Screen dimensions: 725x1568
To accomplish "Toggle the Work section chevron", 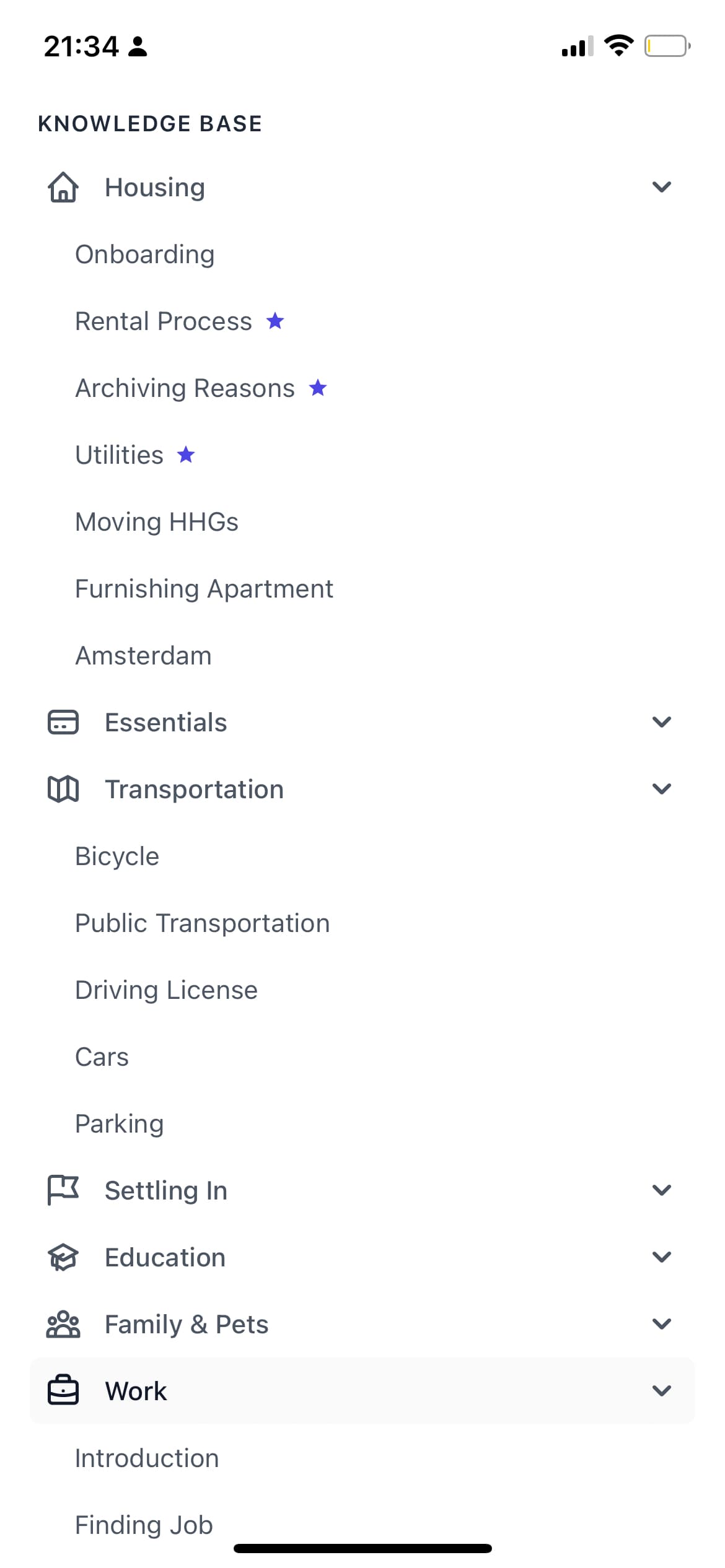I will (x=662, y=1391).
